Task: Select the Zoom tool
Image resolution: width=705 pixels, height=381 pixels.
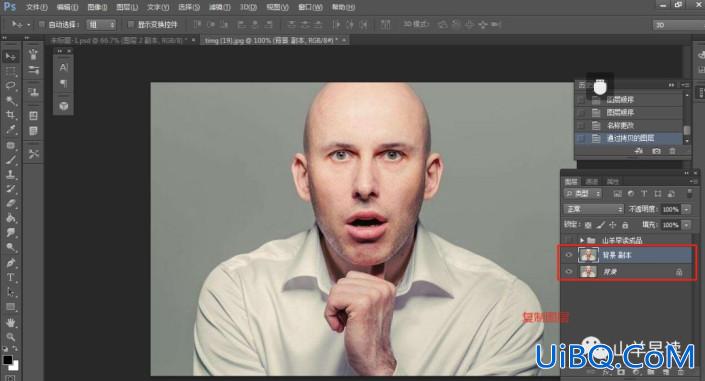Action: coord(10,337)
